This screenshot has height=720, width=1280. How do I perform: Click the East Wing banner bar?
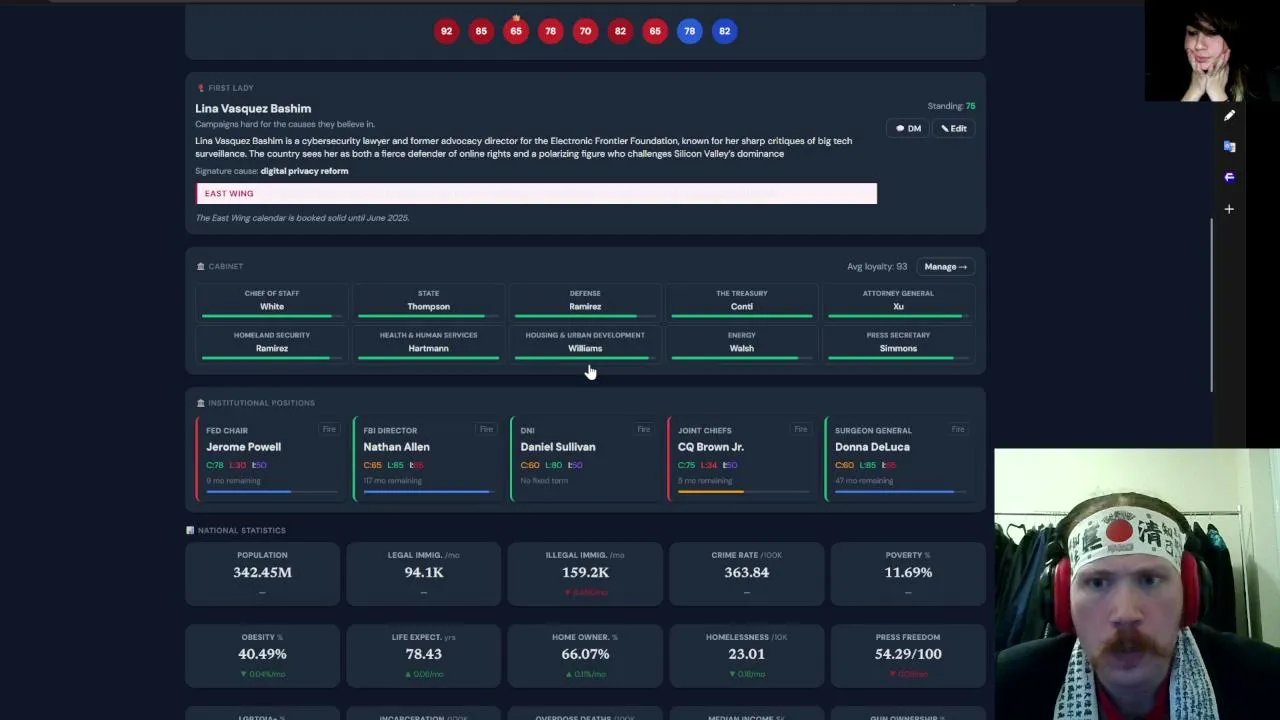tap(536, 193)
